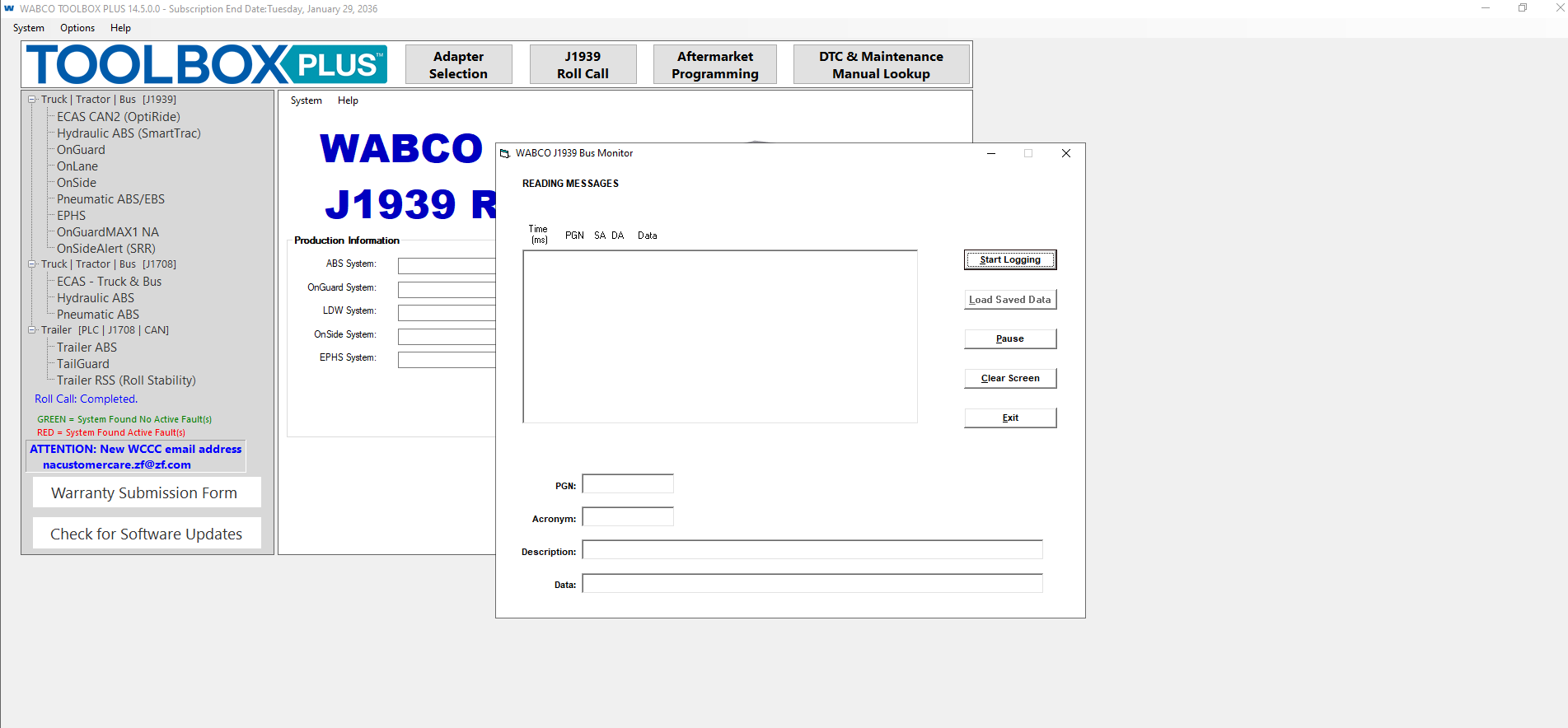Viewport: 1568px width, 728px height.
Task: Select Trailer RSS (Roll Stability)
Action: click(x=126, y=380)
